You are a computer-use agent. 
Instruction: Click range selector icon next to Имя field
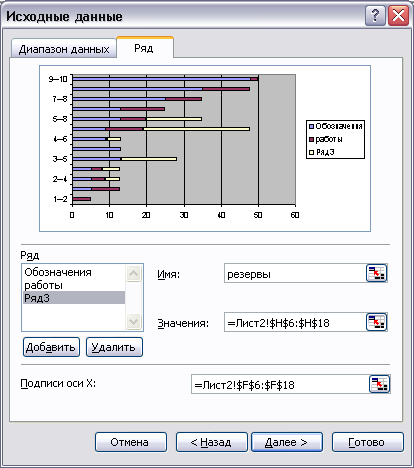tap(376, 273)
